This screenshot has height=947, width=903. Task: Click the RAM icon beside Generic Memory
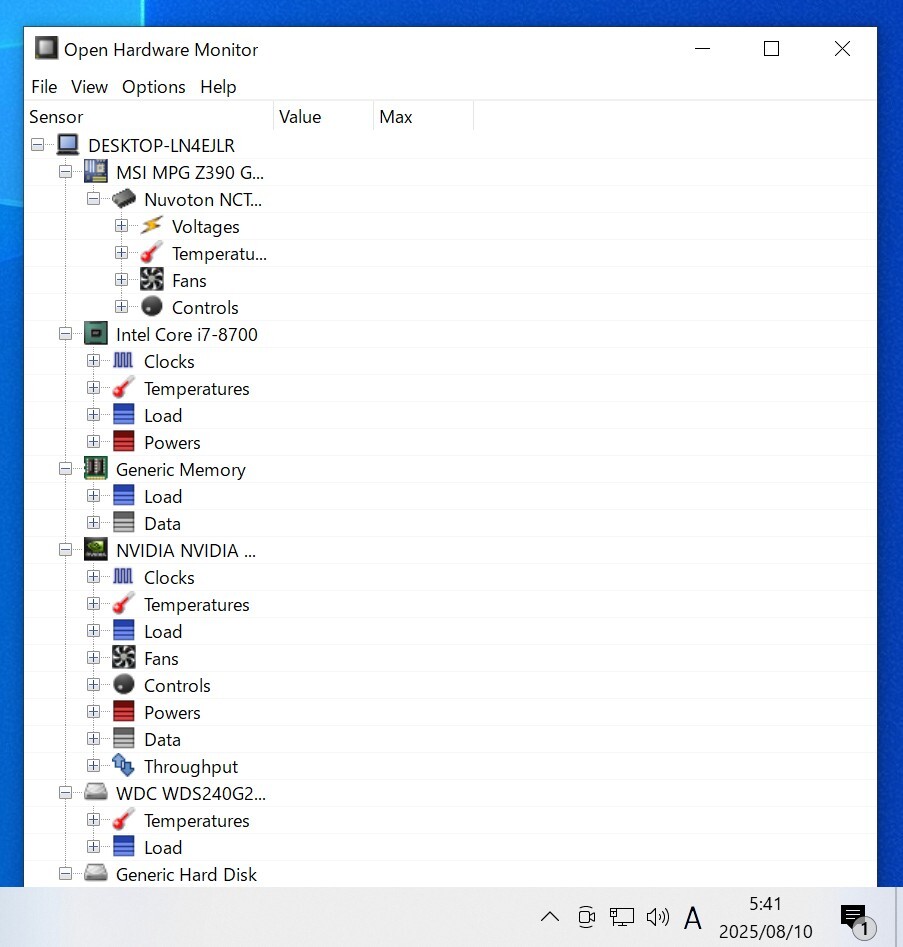[x=95, y=469]
